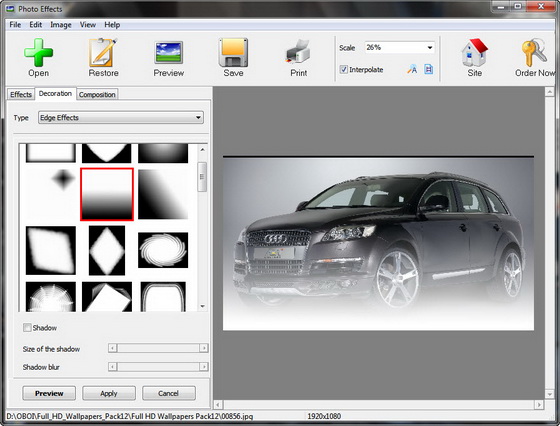
Task: Click the green plus Open icon
Action: coord(39,53)
